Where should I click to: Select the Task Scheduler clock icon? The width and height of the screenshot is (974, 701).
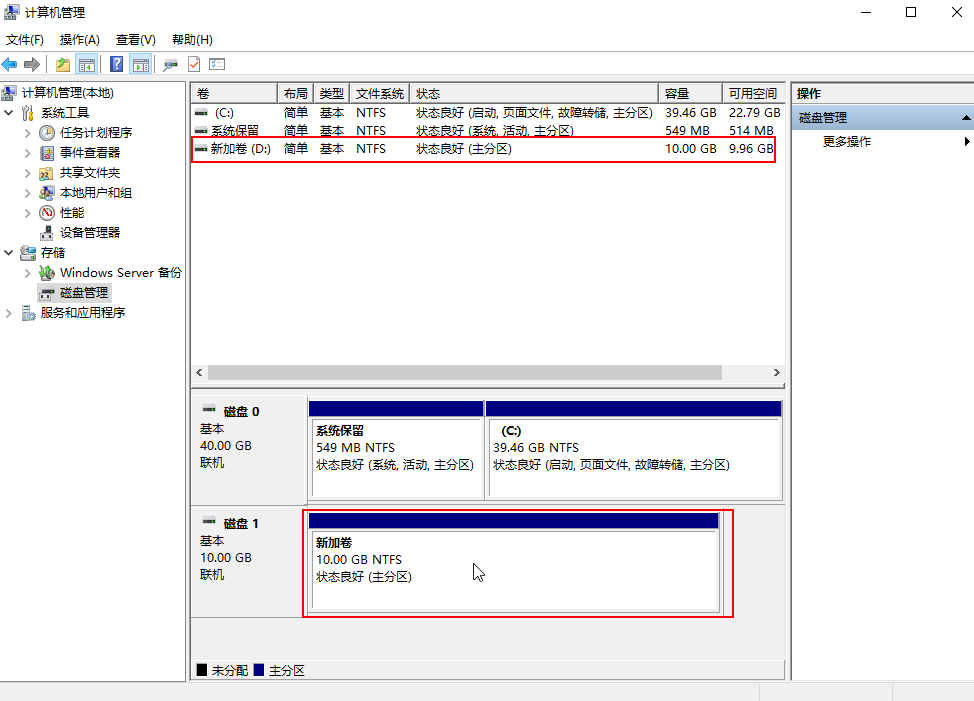(x=47, y=133)
